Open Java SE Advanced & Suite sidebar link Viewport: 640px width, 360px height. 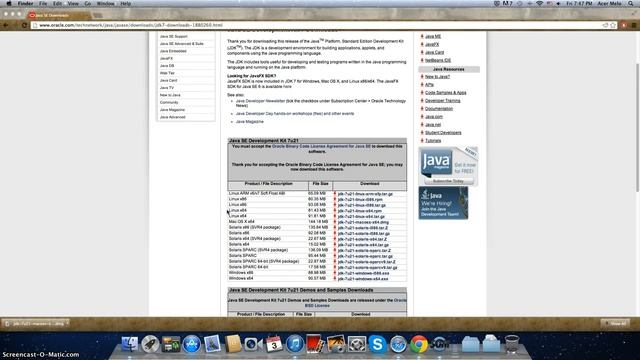tap(182, 44)
